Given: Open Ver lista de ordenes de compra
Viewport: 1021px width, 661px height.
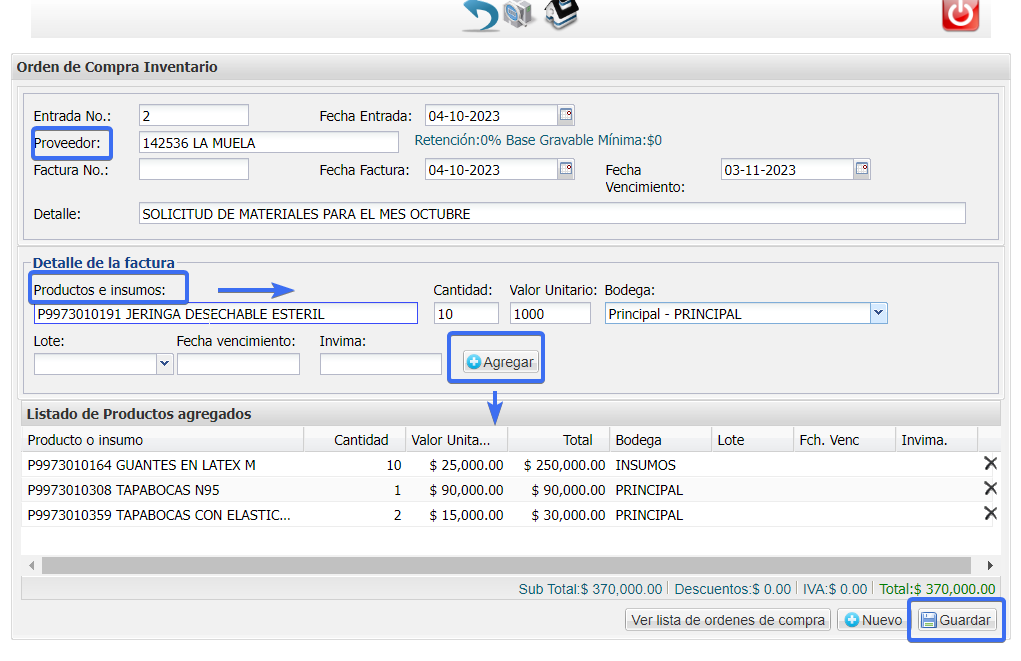Looking at the screenshot, I should click(728, 620).
